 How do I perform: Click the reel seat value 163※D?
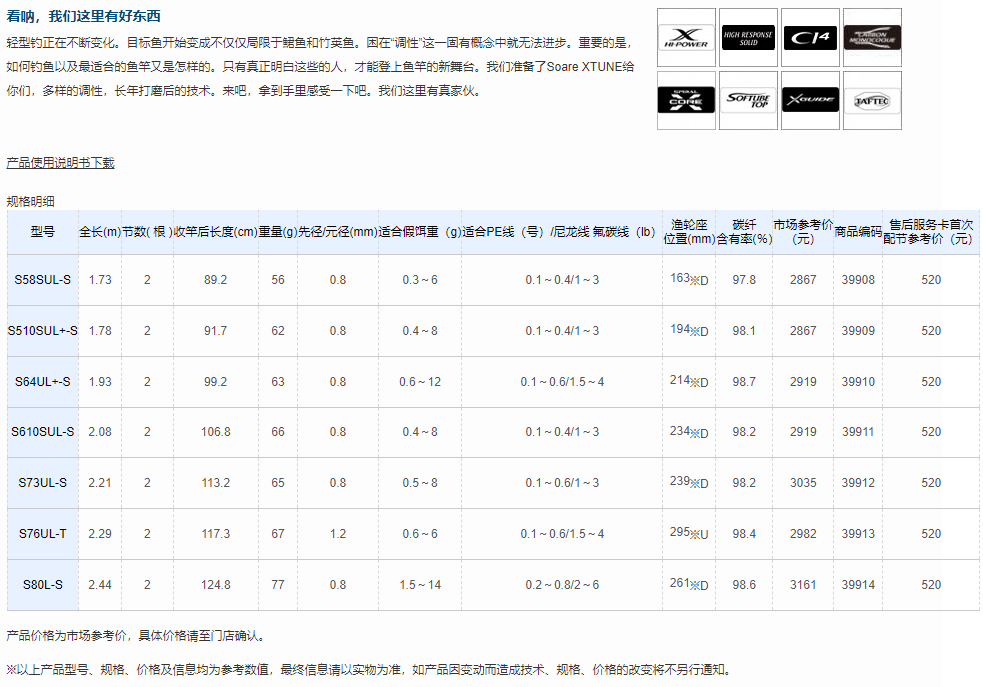click(689, 279)
